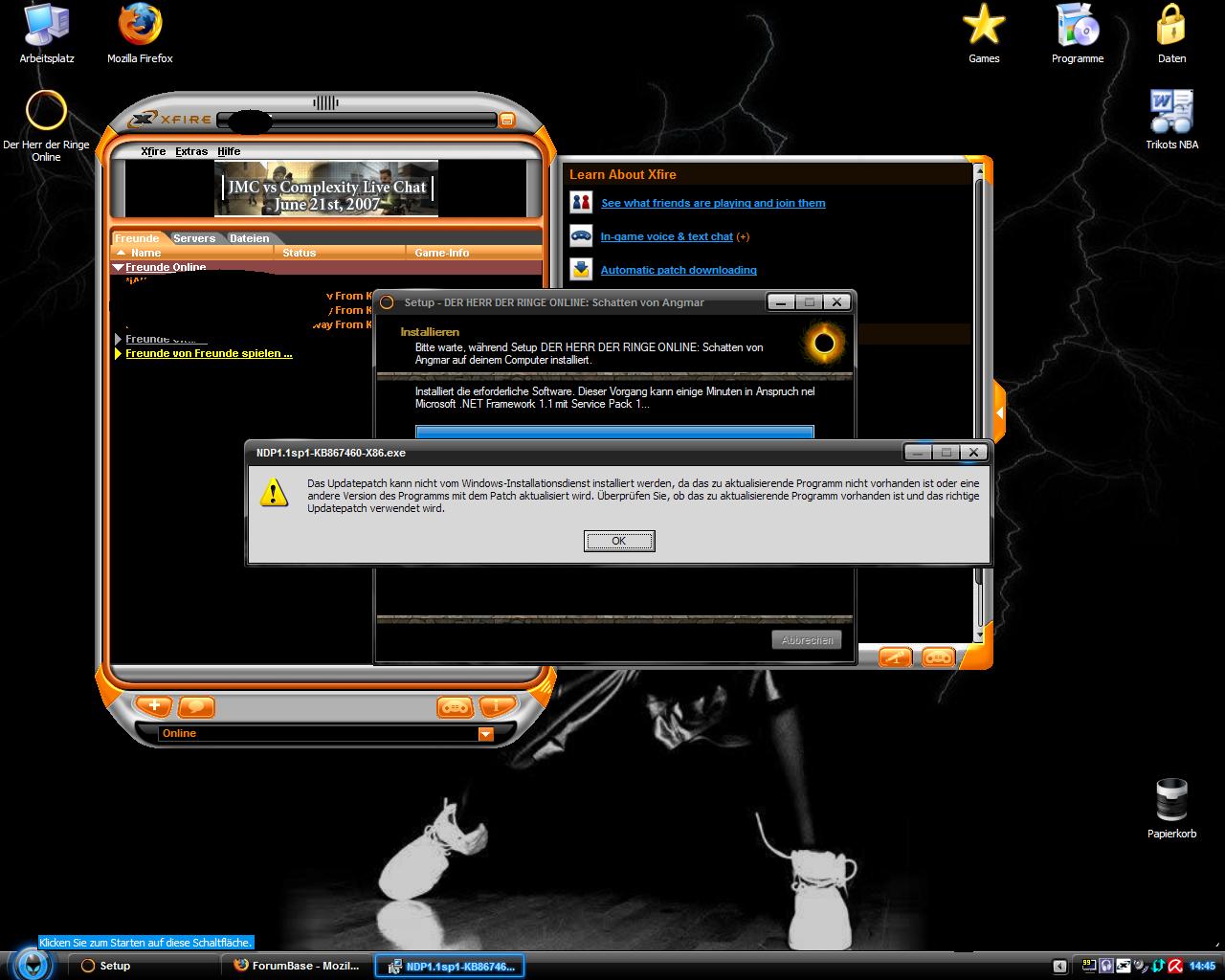The image size is (1225, 980).
Task: Expand hidden system tray icons
Action: pos(1059,966)
